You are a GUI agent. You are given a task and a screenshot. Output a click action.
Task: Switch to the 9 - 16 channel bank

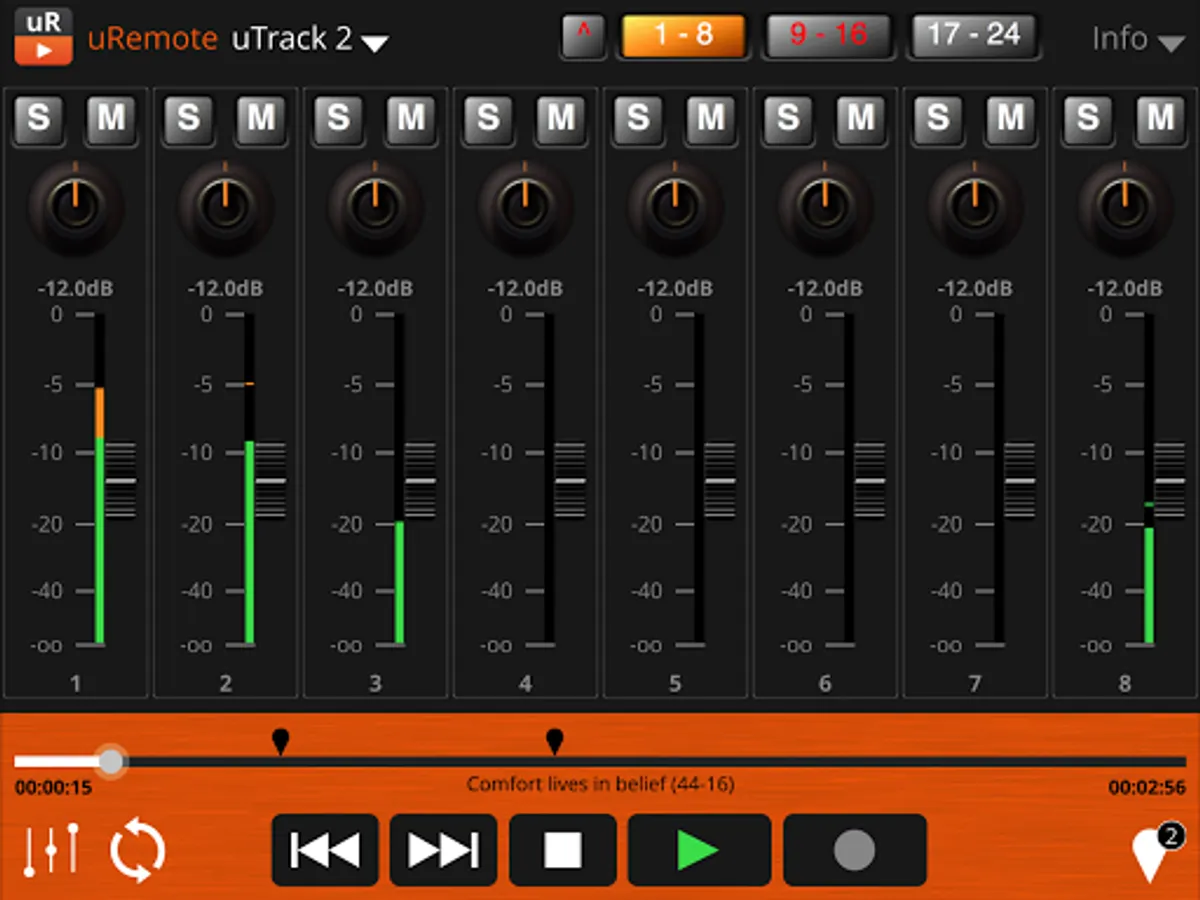828,36
